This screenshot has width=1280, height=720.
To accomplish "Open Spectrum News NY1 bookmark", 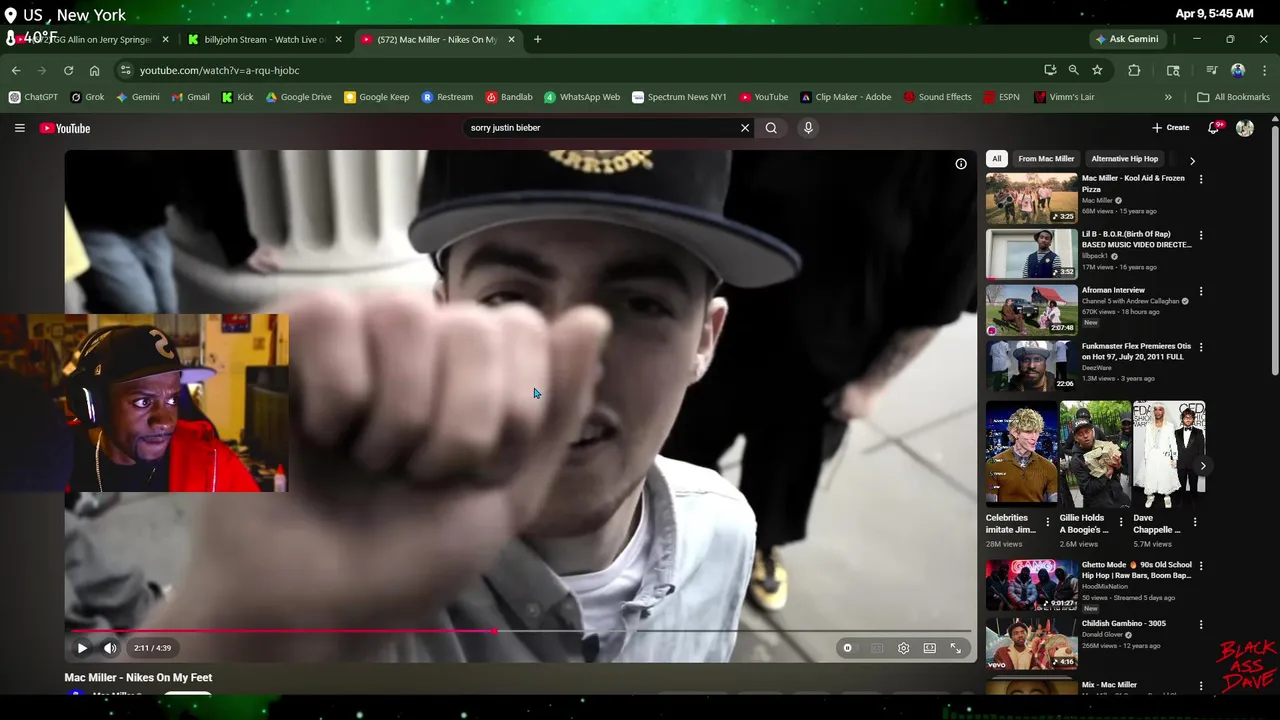I will (x=679, y=97).
